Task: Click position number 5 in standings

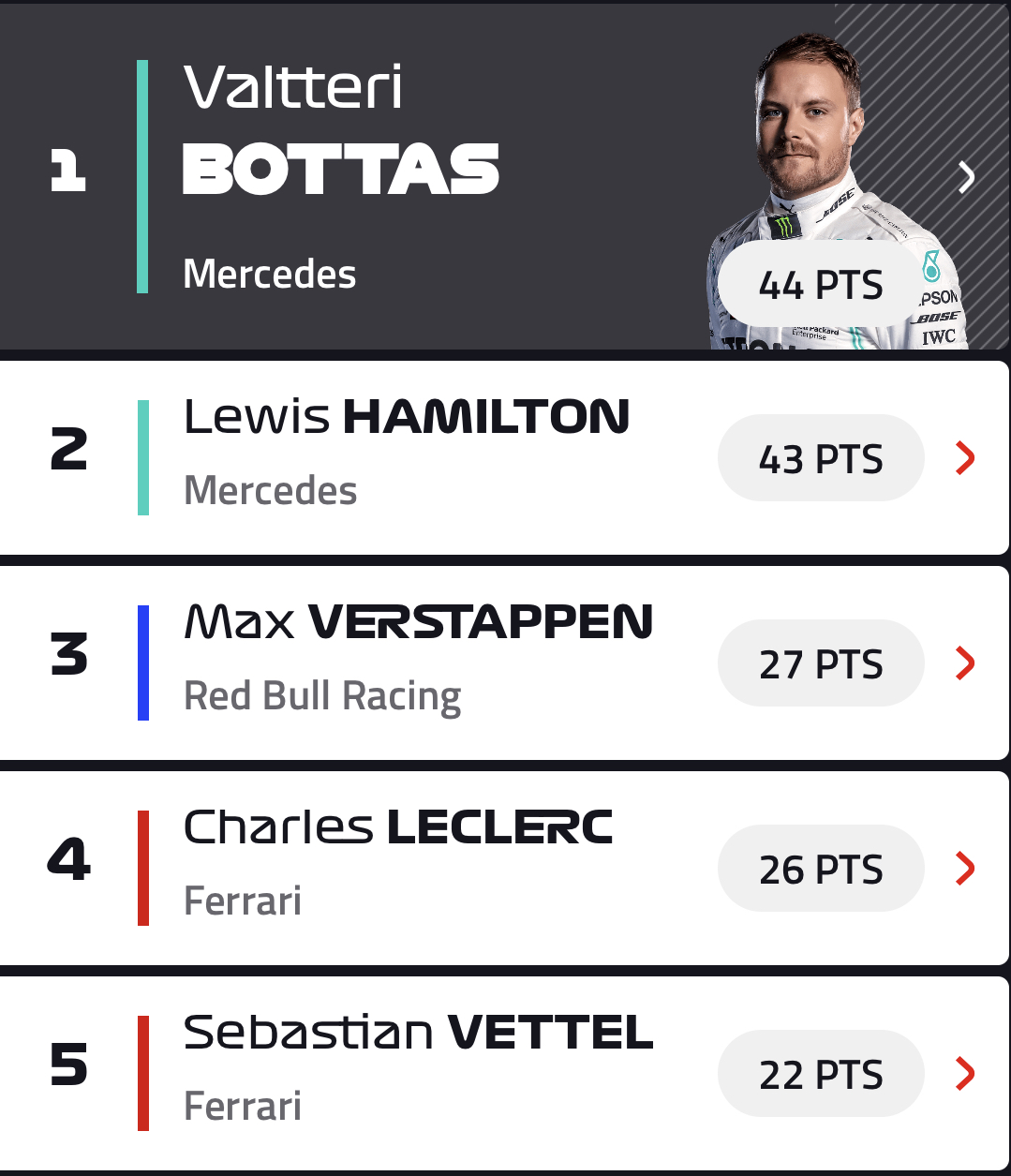Action: (x=68, y=1065)
